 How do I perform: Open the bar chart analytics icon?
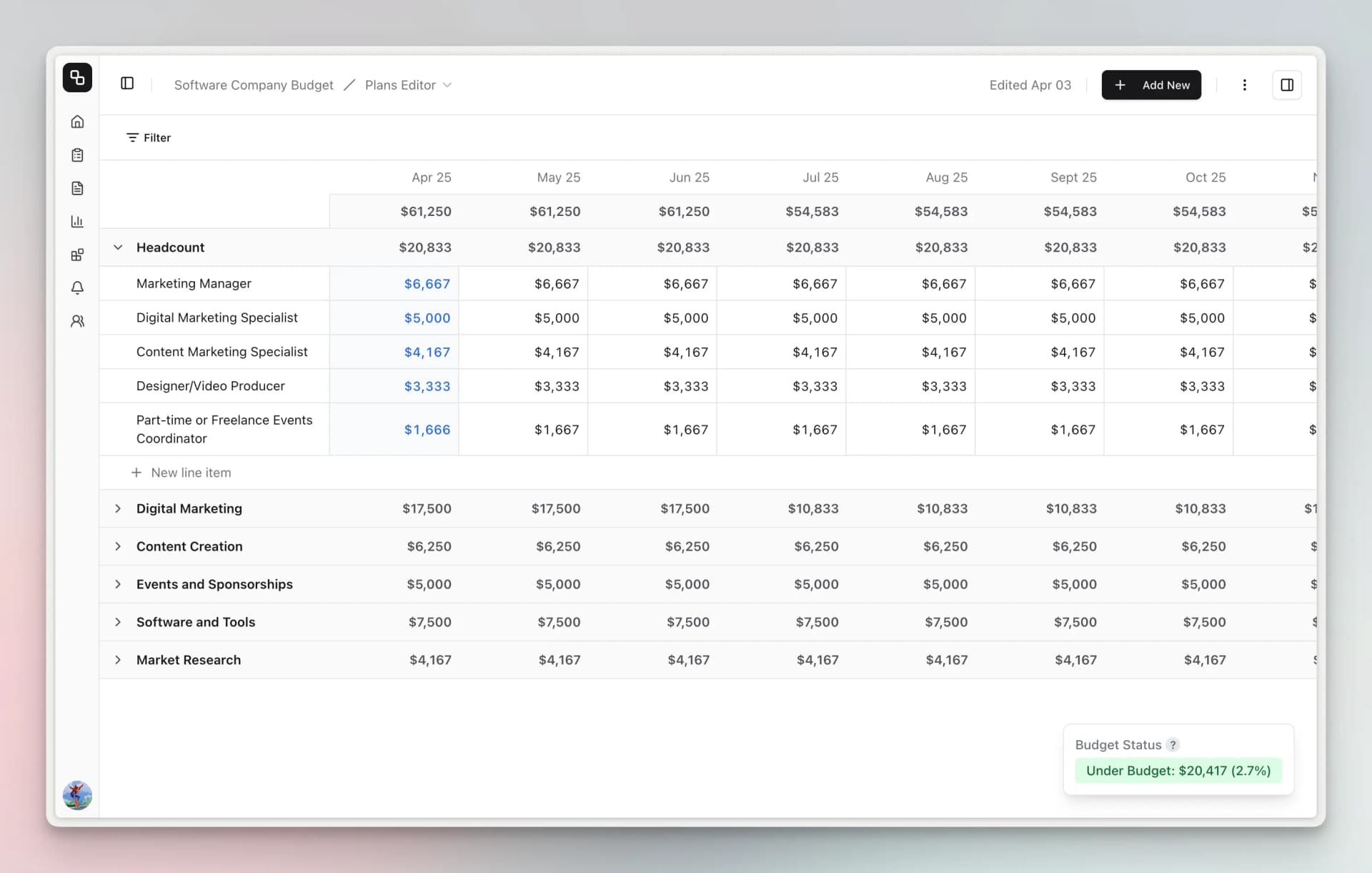(77, 222)
